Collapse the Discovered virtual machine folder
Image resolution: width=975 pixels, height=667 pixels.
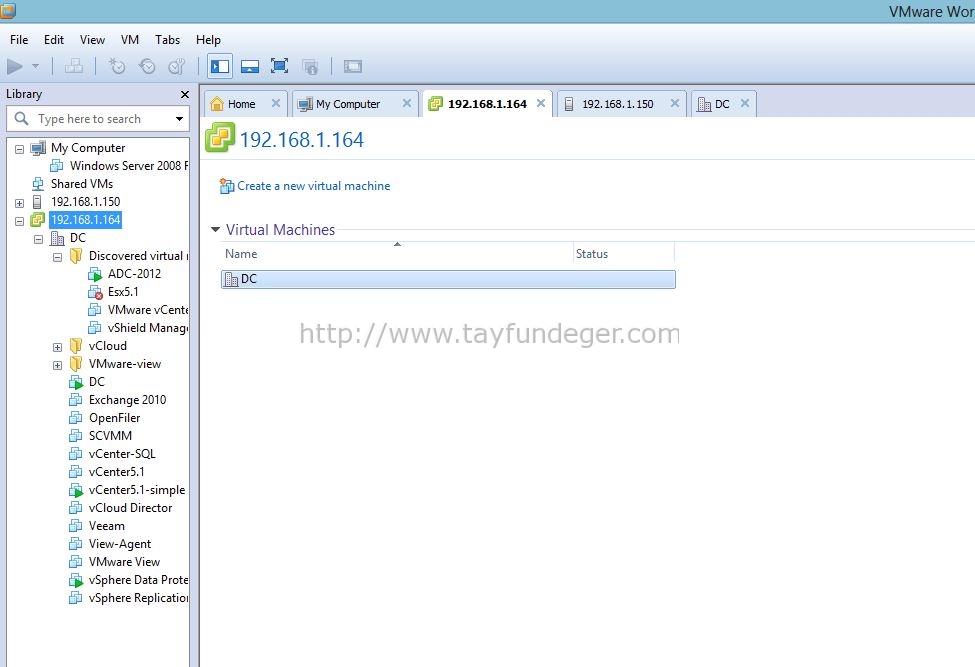pos(57,257)
